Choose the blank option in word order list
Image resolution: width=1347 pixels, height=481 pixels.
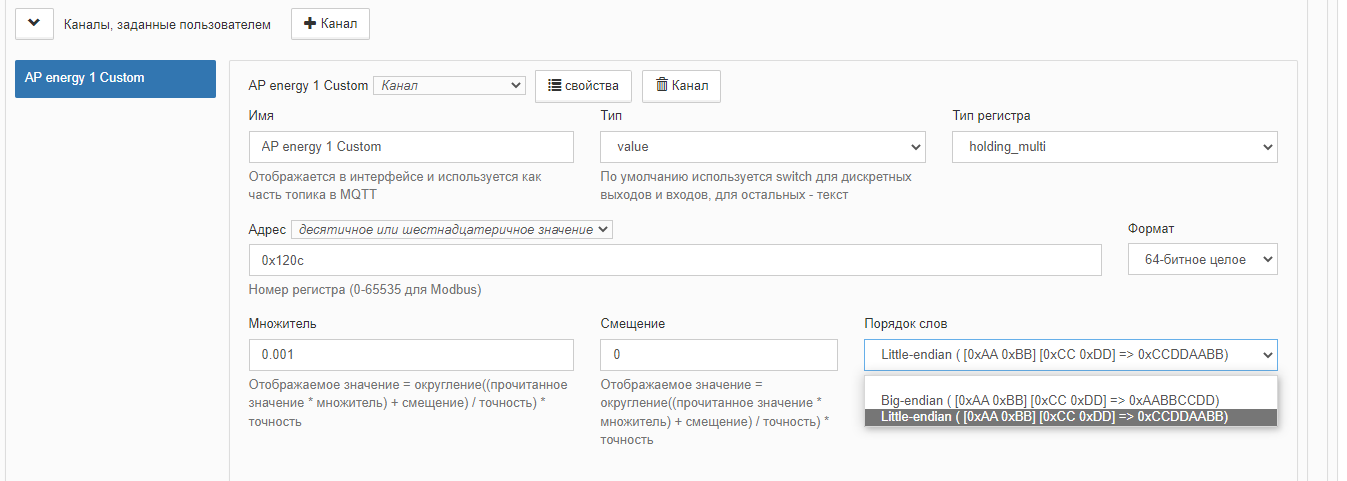point(1071,384)
